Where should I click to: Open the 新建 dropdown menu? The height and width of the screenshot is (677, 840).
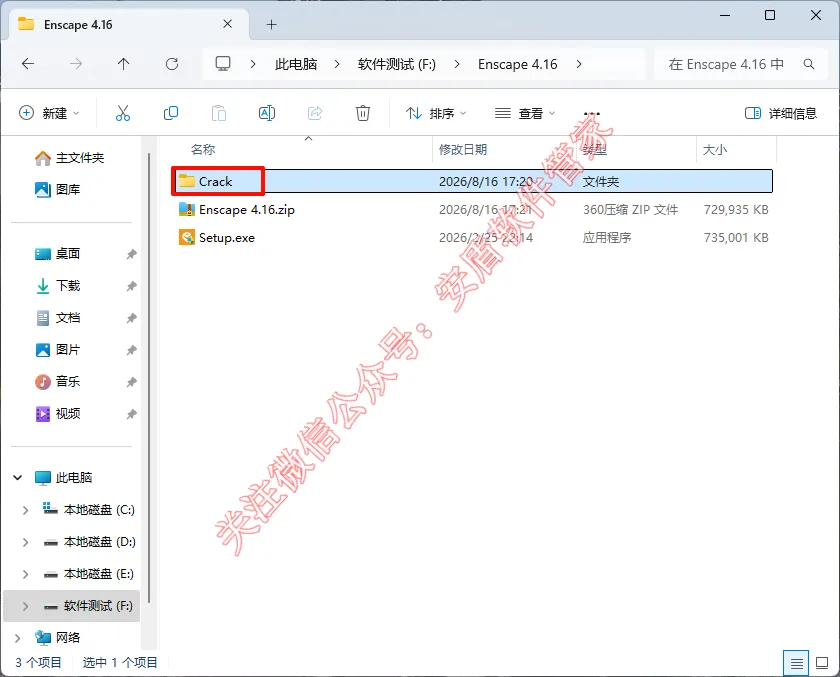[49, 113]
